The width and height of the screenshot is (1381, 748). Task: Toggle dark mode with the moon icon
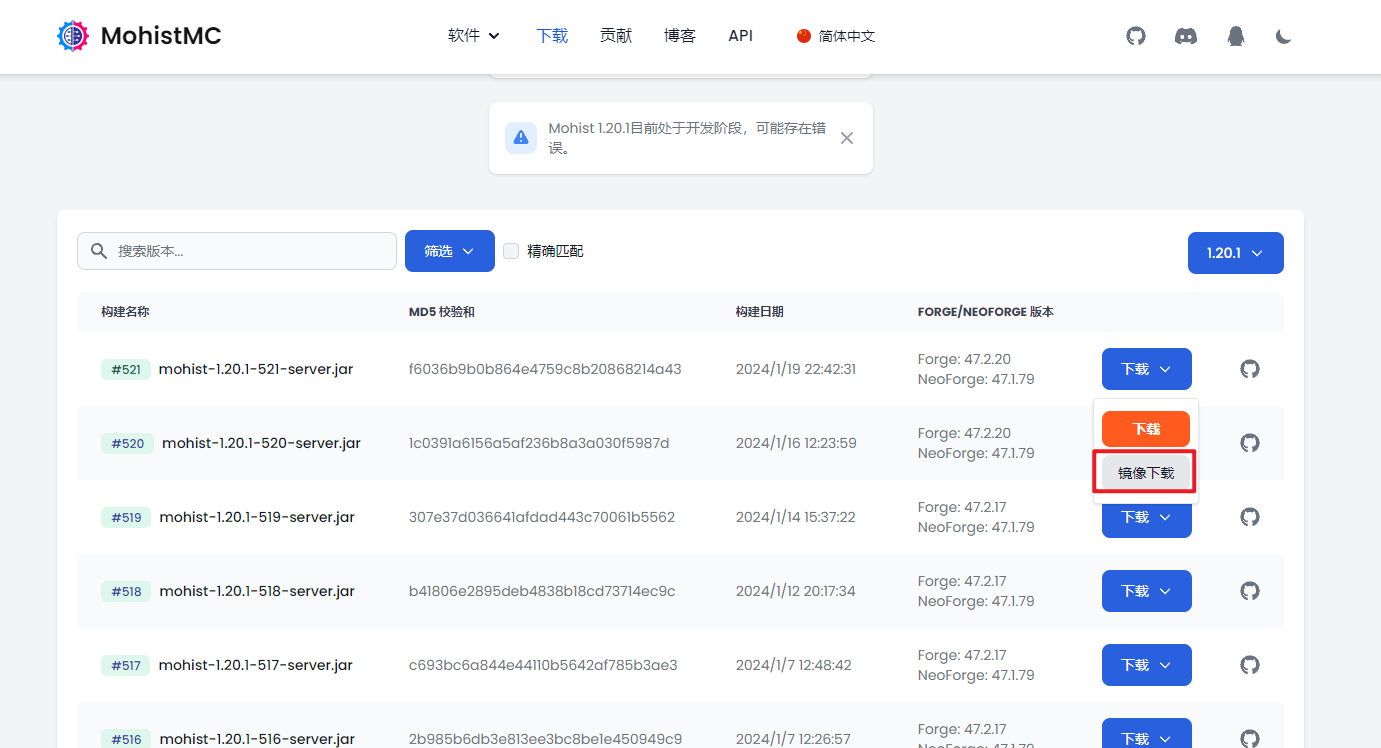(1284, 36)
